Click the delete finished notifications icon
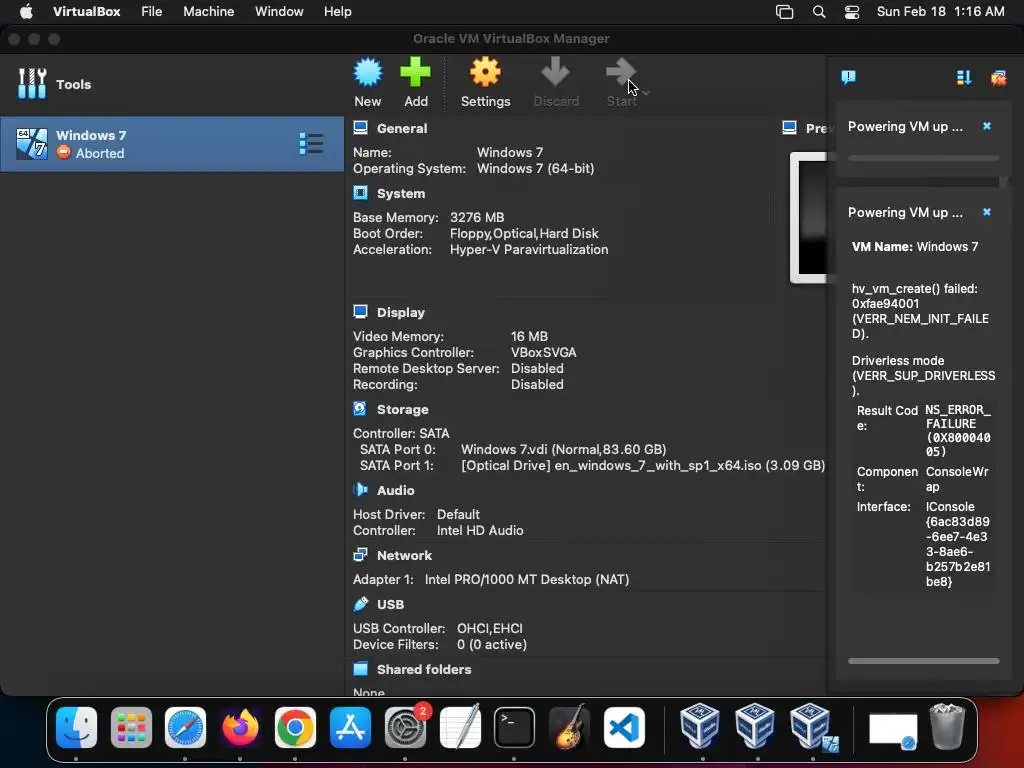1024x768 pixels. (x=999, y=78)
